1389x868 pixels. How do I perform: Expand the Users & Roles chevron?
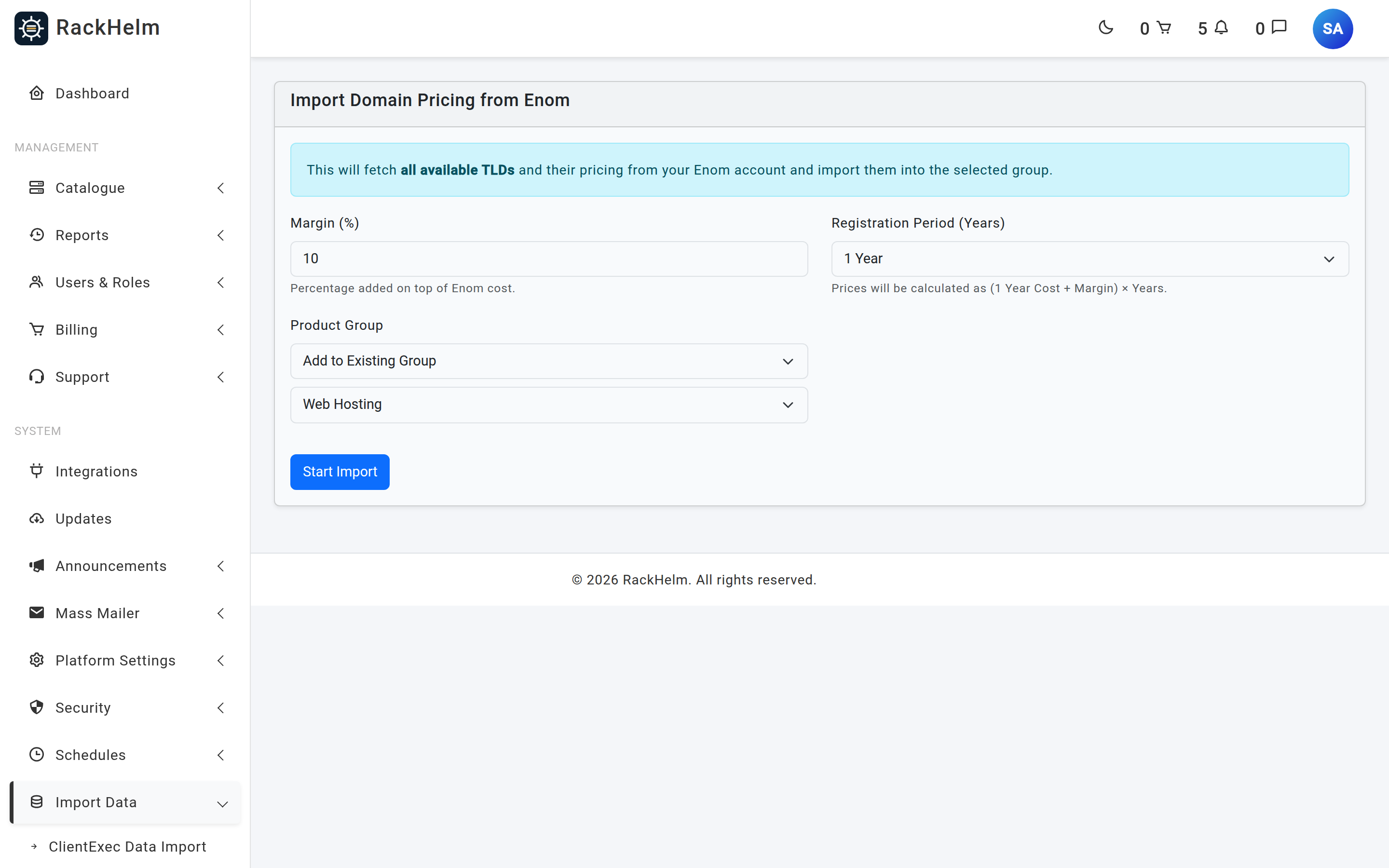[x=221, y=283]
